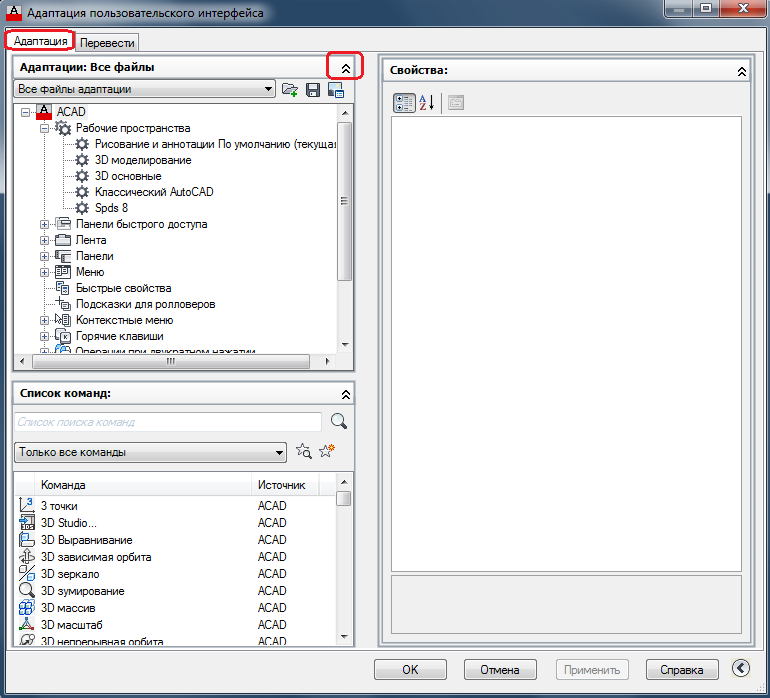Collapse the Адаптации: Все файлы panel
This screenshot has height=698, width=770.
pyautogui.click(x=346, y=69)
